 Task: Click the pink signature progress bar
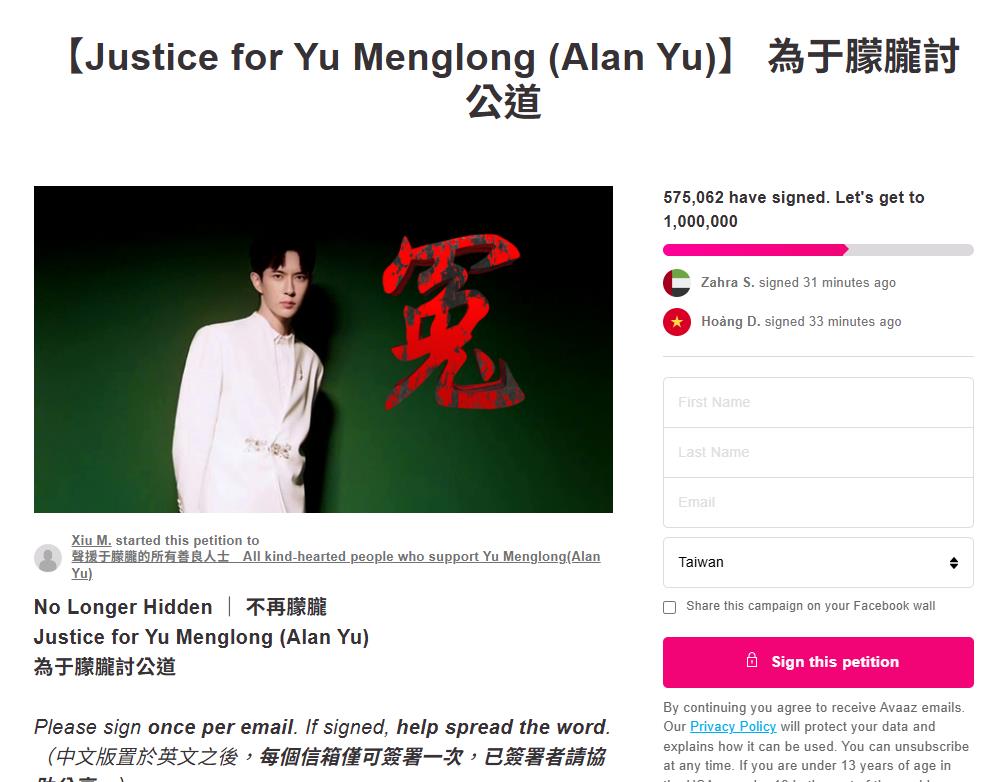[818, 250]
